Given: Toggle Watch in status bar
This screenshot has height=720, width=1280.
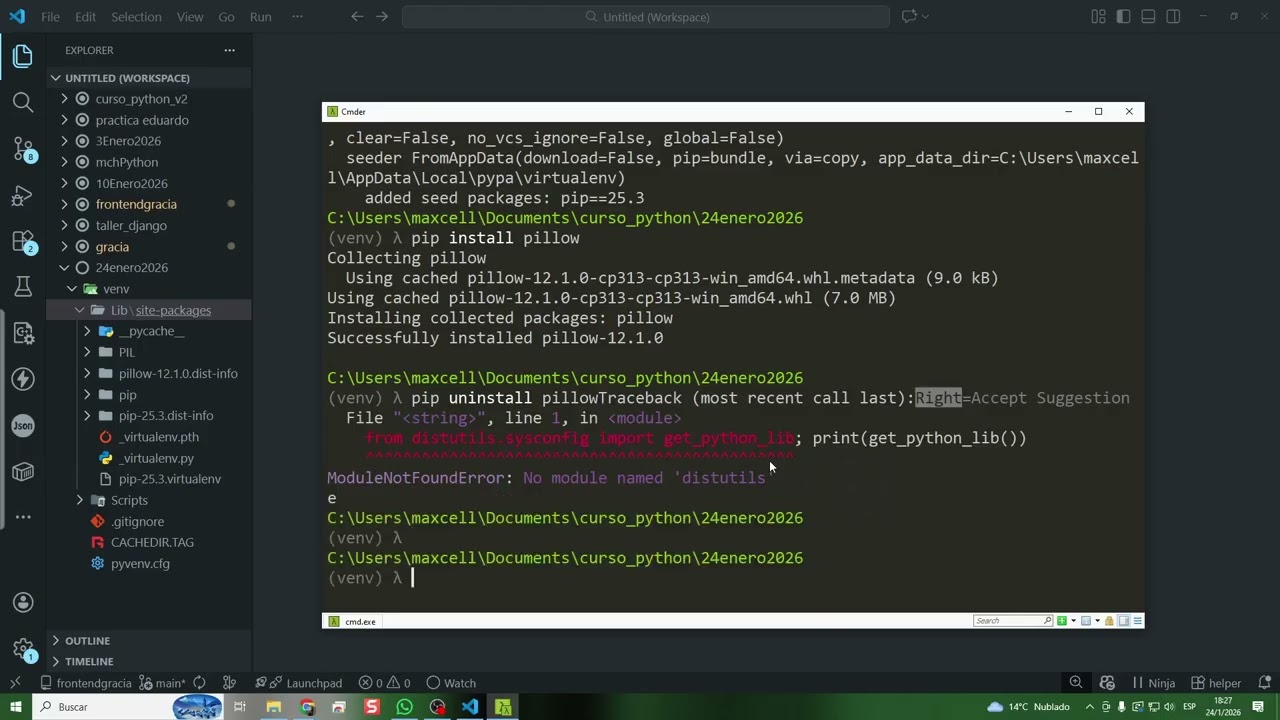Looking at the screenshot, I should (x=451, y=683).
